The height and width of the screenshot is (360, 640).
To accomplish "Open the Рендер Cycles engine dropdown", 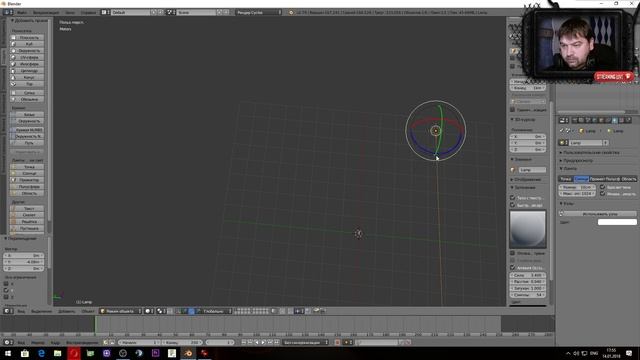I will [258, 12].
